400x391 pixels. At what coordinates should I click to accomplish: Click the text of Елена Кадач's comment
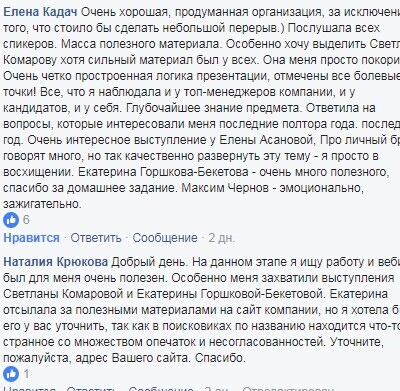(x=200, y=108)
